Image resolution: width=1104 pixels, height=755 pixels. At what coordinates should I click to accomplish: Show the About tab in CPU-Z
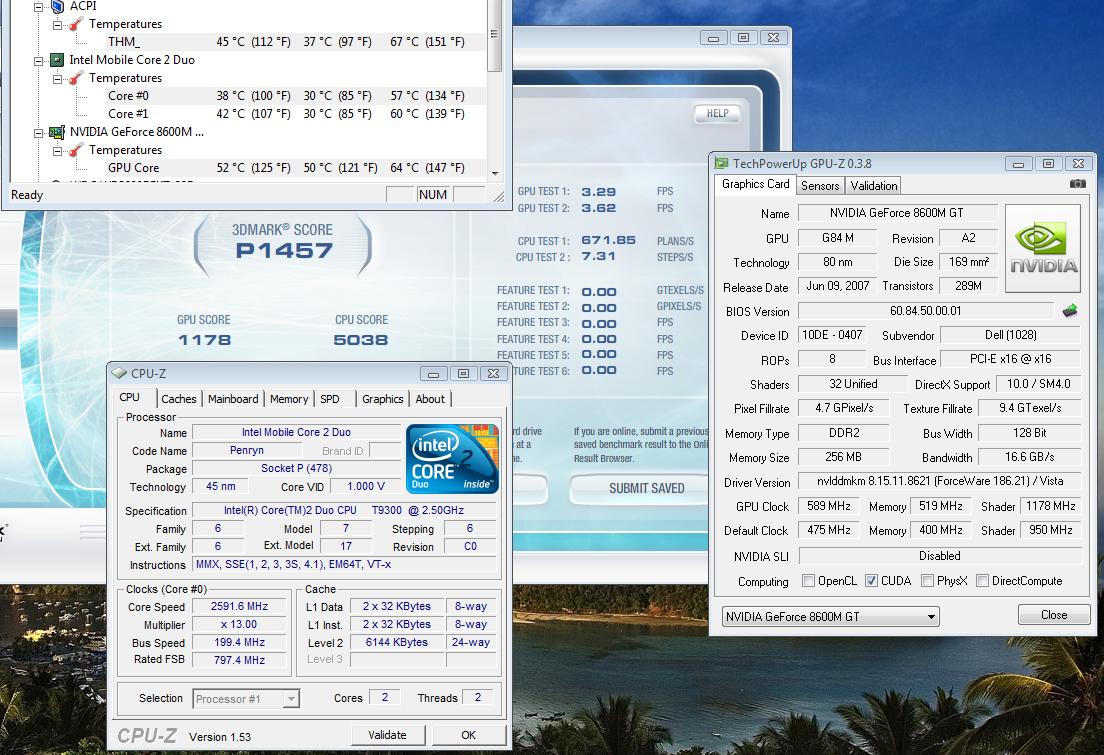click(430, 399)
